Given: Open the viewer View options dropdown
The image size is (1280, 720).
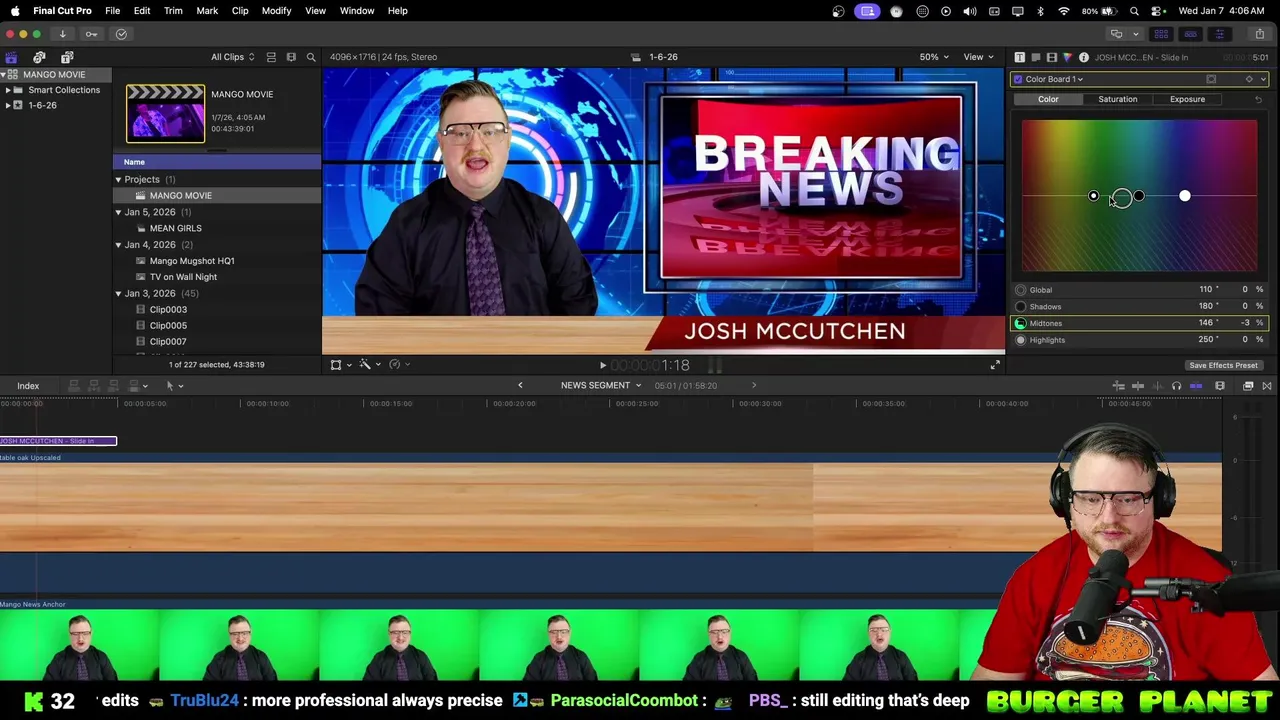Looking at the screenshot, I should [978, 57].
